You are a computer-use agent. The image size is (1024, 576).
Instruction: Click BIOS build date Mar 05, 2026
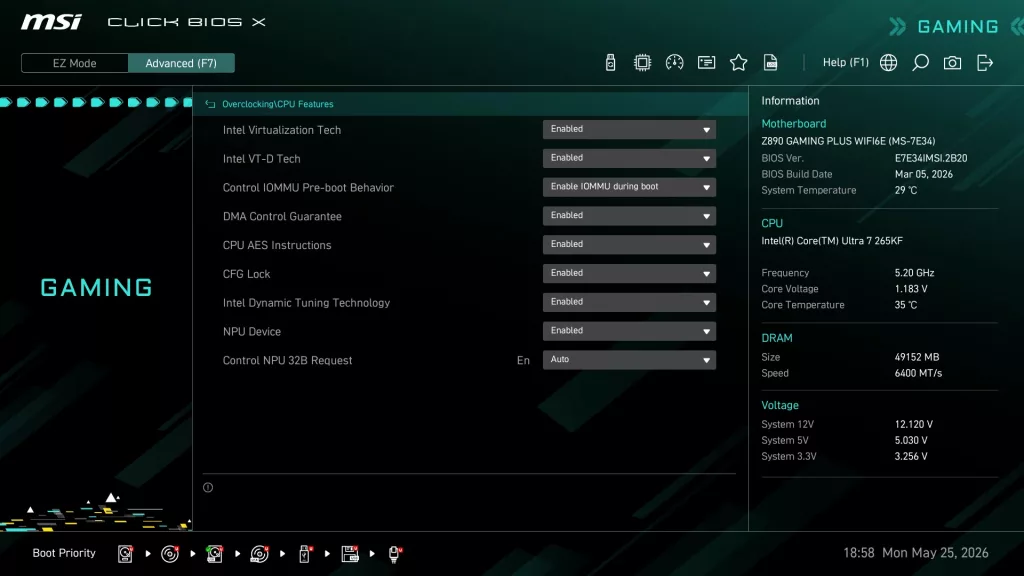[923, 174]
